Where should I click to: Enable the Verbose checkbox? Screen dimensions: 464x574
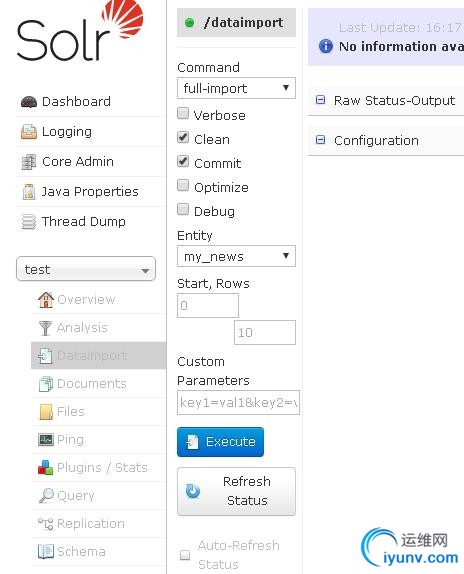click(183, 114)
